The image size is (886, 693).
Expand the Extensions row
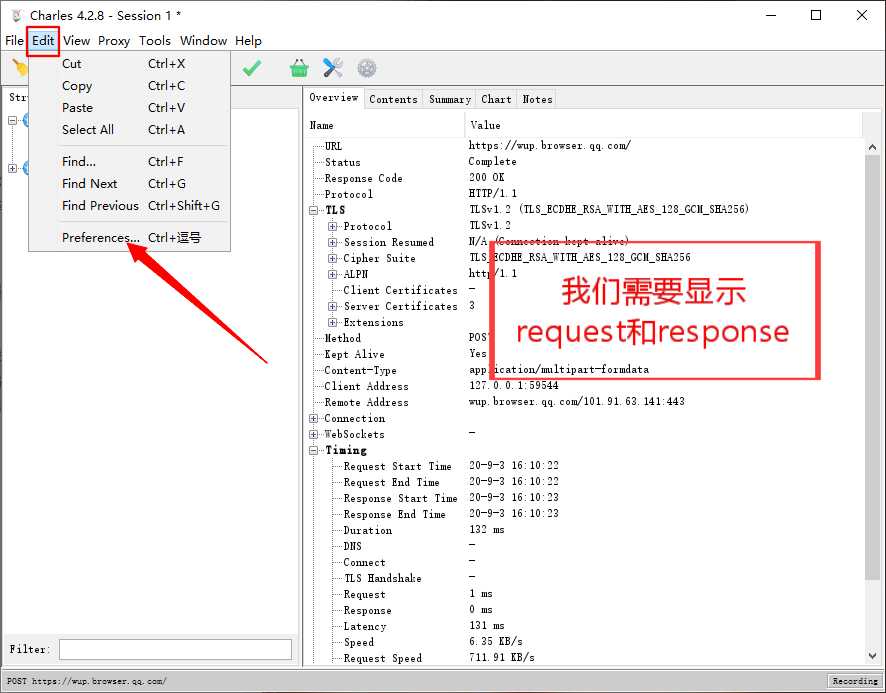[332, 322]
